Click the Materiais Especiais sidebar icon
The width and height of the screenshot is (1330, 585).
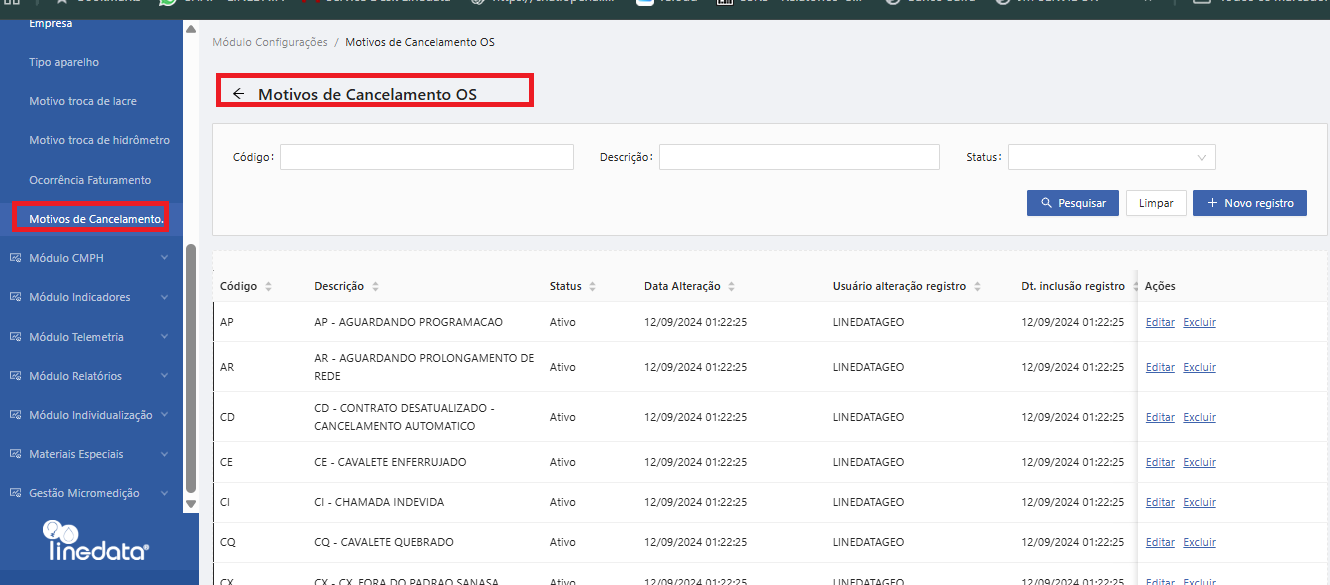point(15,454)
